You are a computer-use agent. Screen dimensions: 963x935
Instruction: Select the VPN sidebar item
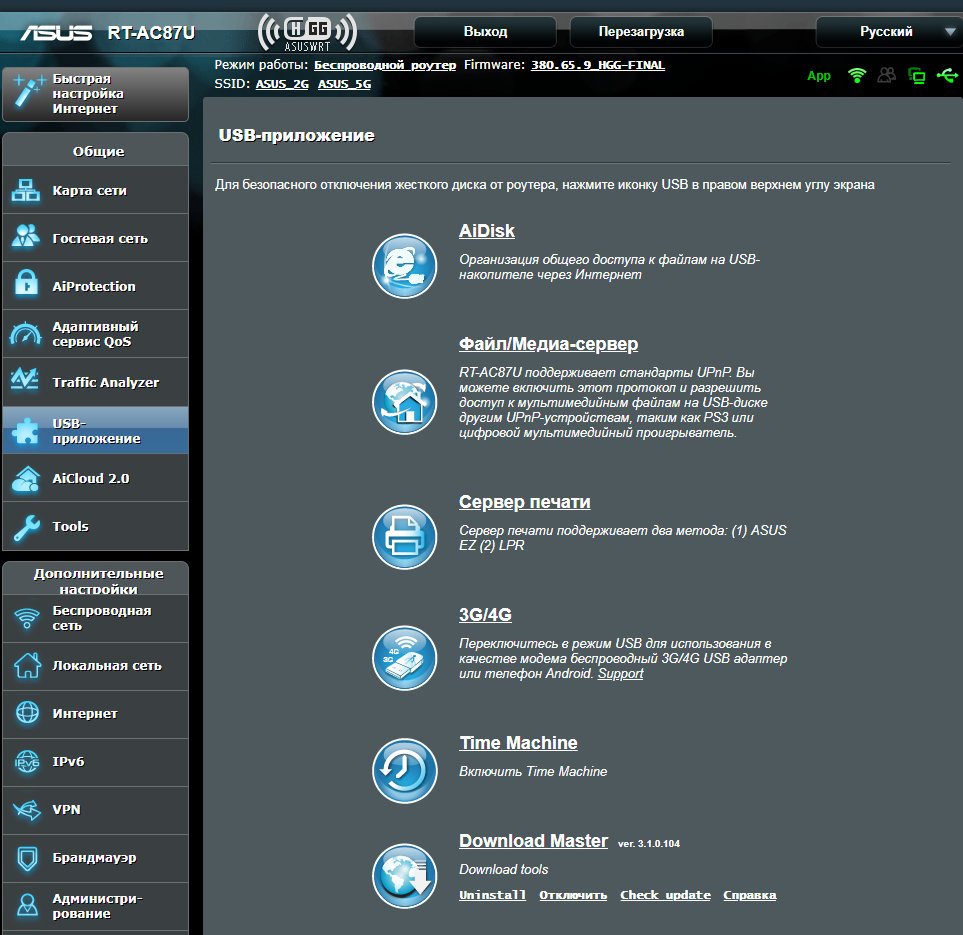(95, 809)
